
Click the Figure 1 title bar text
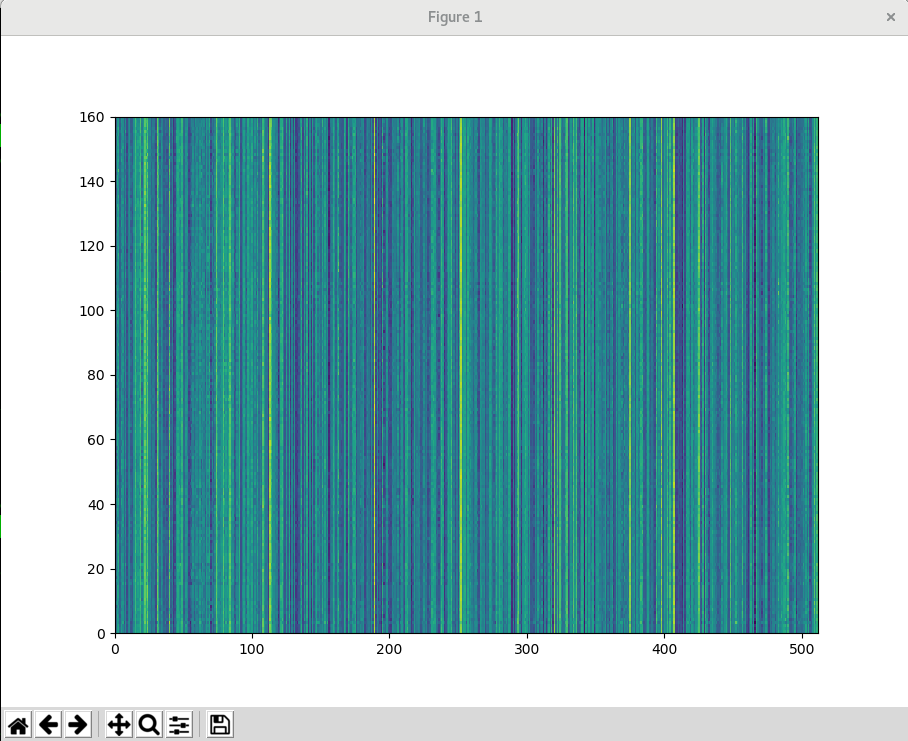(454, 17)
